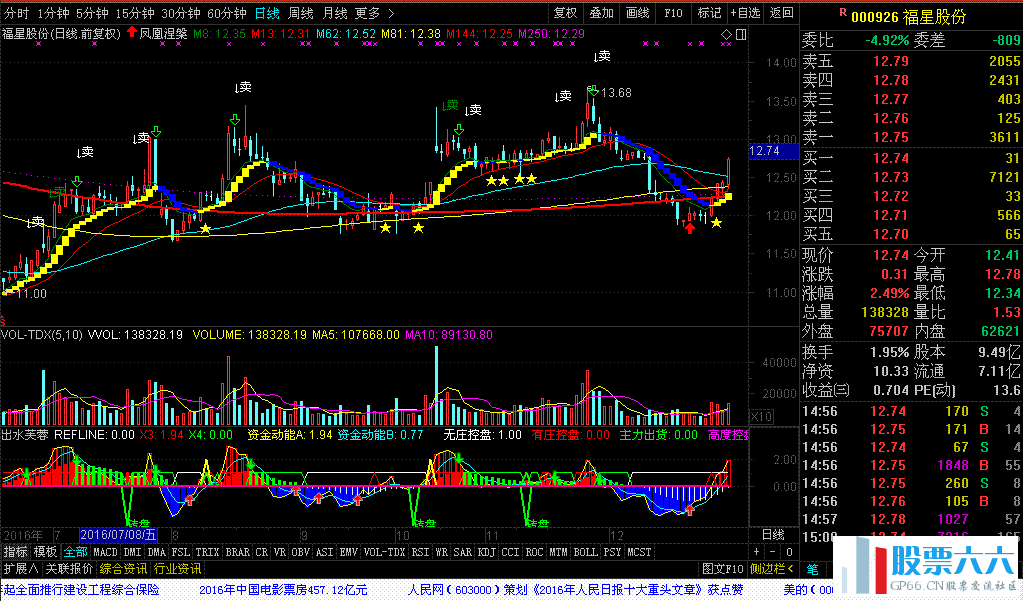Click the 返回 back button
Screen dimensions: 1023x601
781,13
